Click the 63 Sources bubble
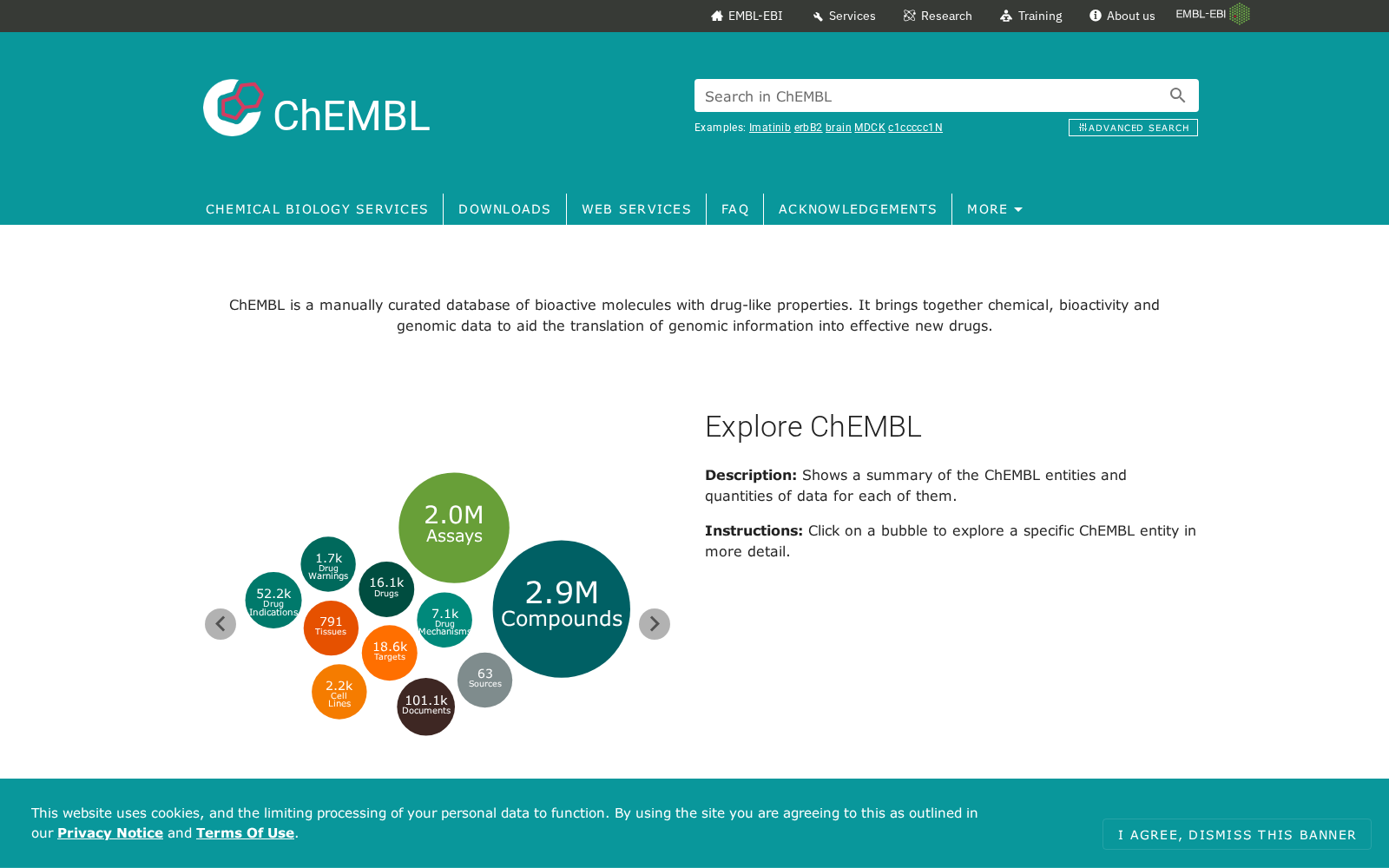Viewport: 1389px width, 868px height. [x=485, y=680]
